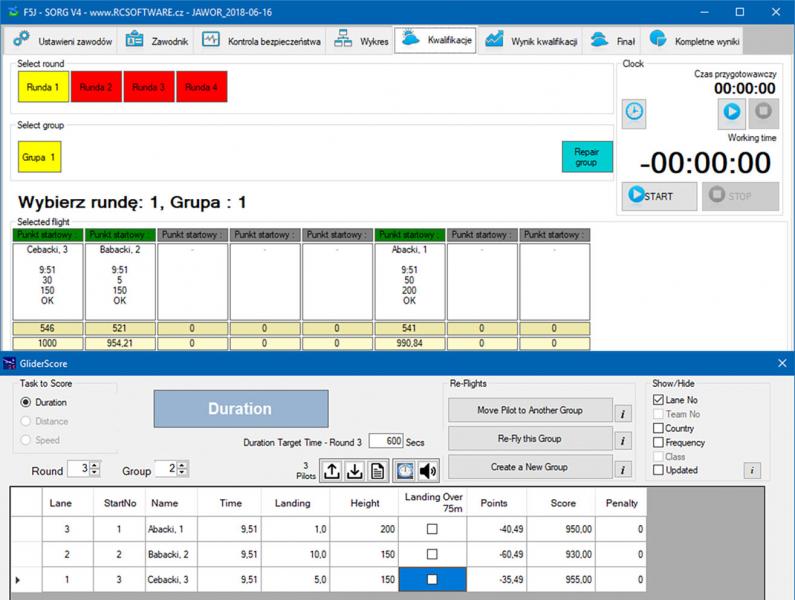795x600 pixels.
Task: Click the clock icon in Clock panel
Action: pyautogui.click(x=634, y=112)
